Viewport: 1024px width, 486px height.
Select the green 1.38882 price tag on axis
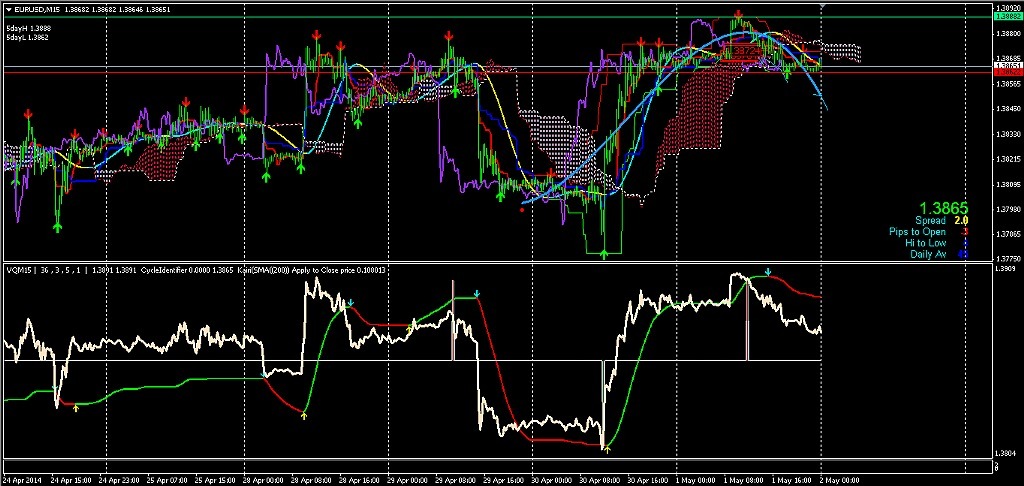1006,17
